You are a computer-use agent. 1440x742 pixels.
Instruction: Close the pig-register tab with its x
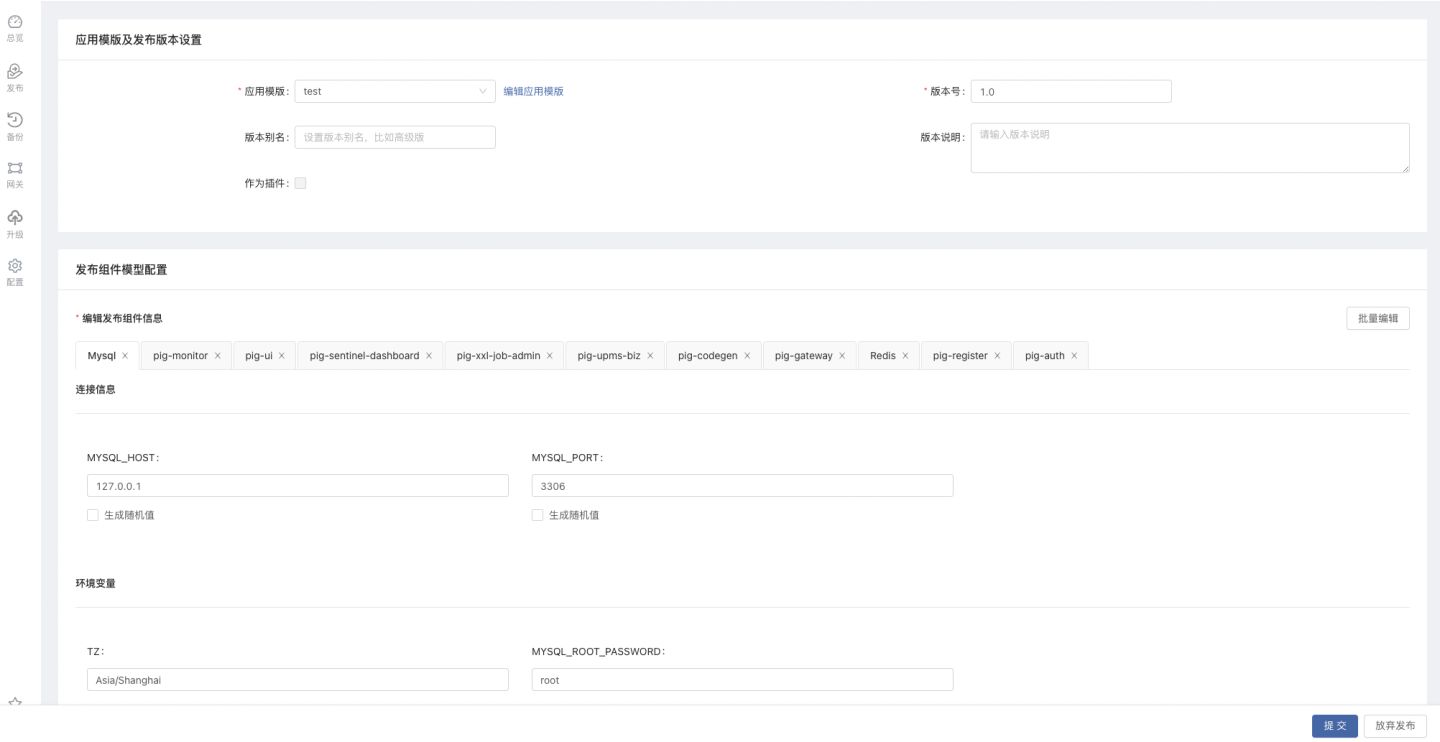(997, 356)
